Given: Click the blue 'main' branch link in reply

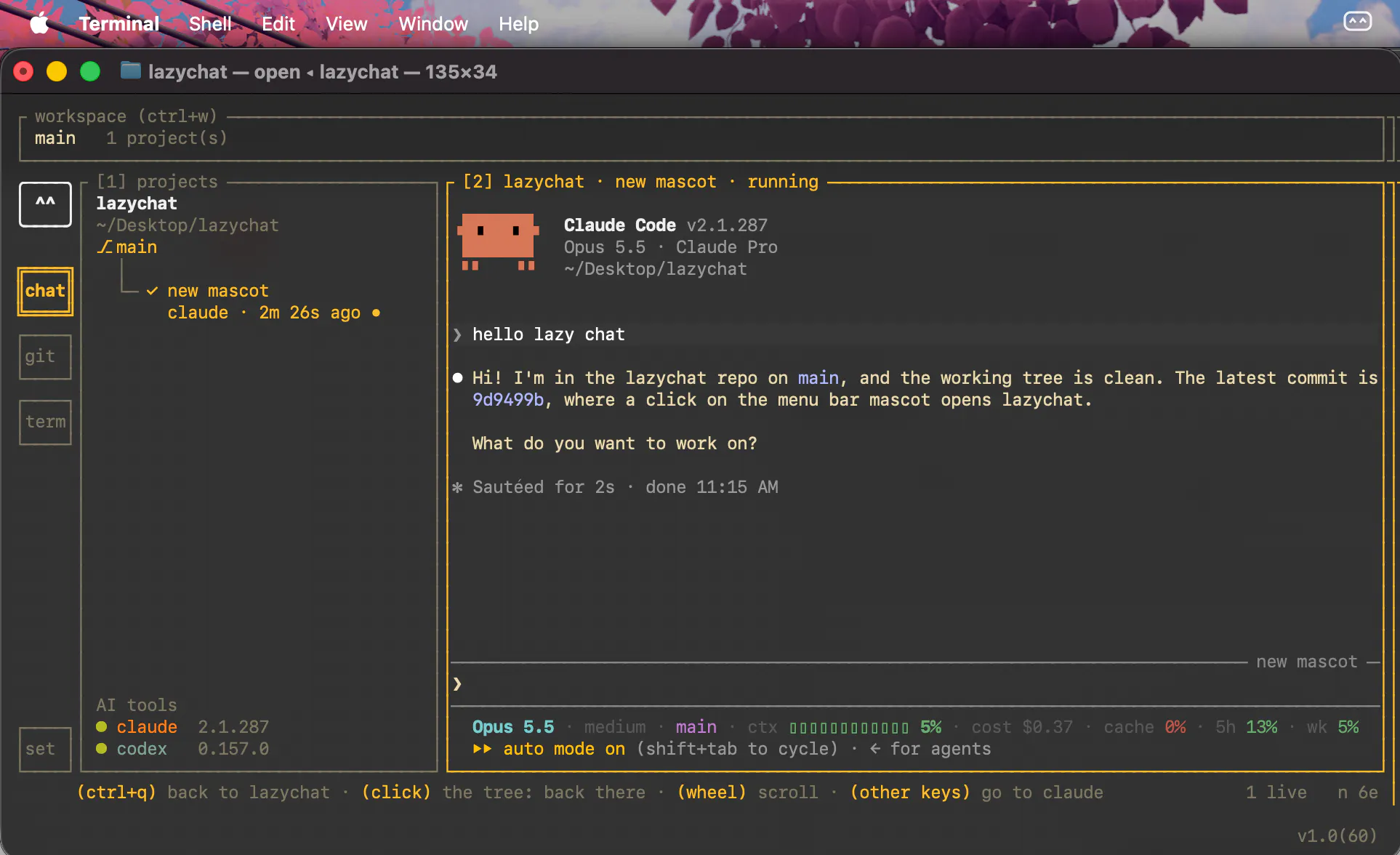Looking at the screenshot, I should click(x=818, y=378).
